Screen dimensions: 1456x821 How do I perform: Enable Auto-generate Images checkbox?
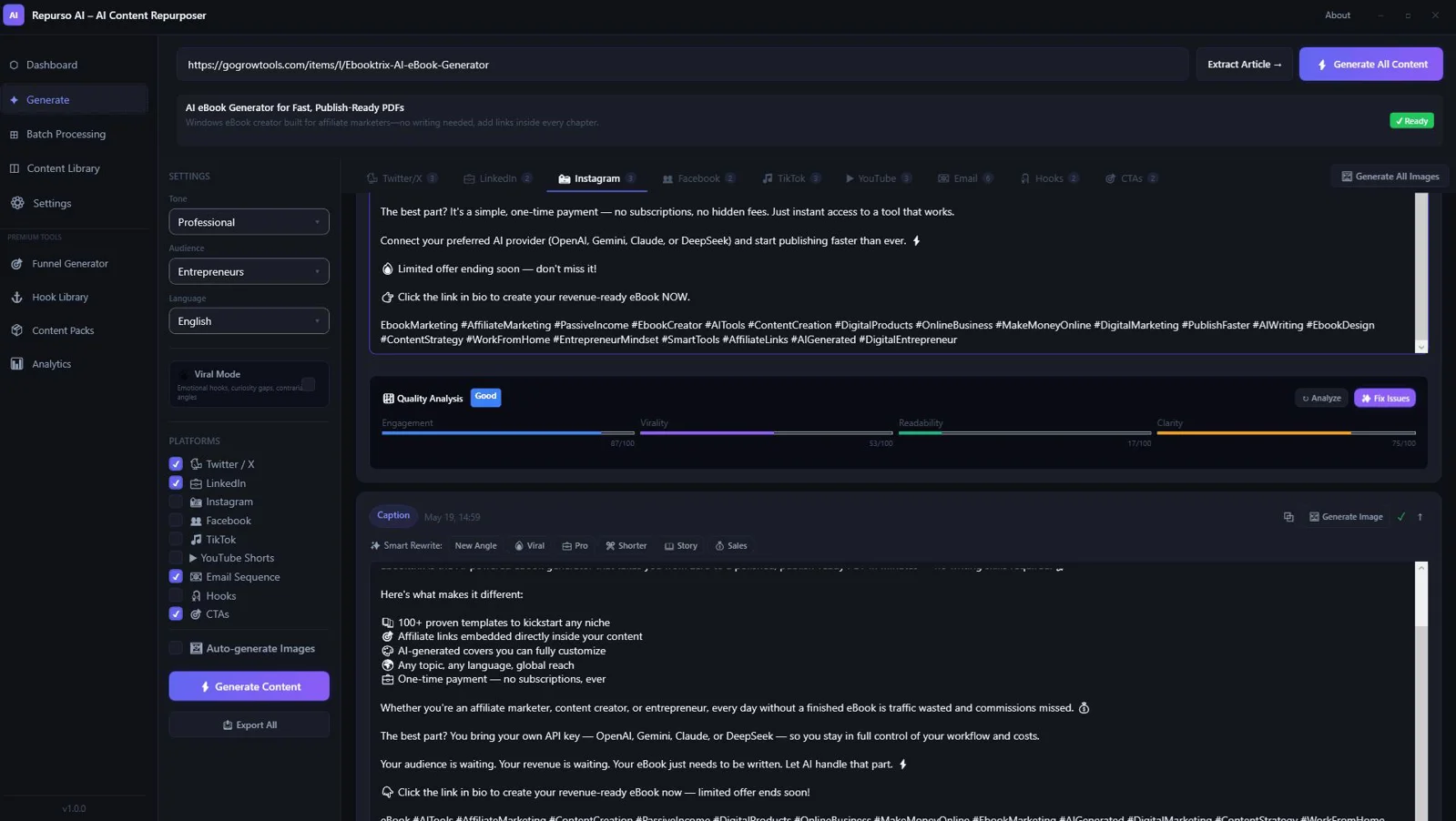tap(176, 649)
